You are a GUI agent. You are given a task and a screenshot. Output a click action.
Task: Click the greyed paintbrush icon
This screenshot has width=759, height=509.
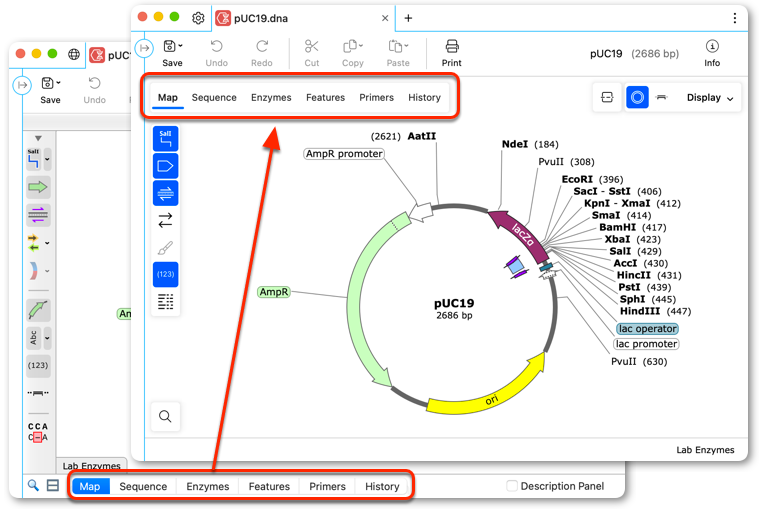tap(166, 248)
